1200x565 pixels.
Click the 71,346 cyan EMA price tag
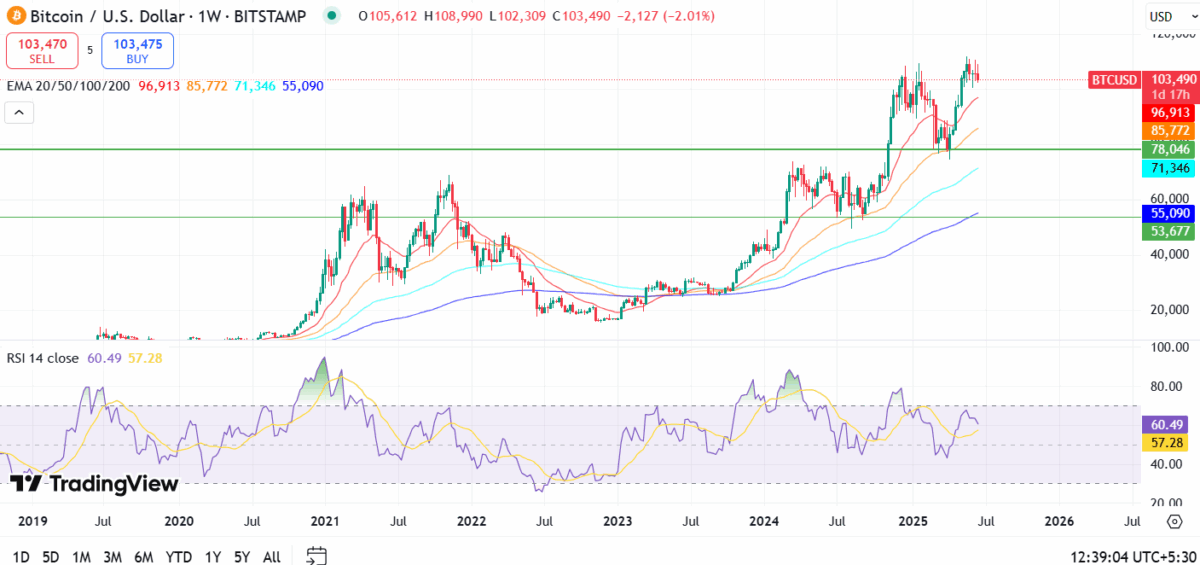click(x=1169, y=168)
